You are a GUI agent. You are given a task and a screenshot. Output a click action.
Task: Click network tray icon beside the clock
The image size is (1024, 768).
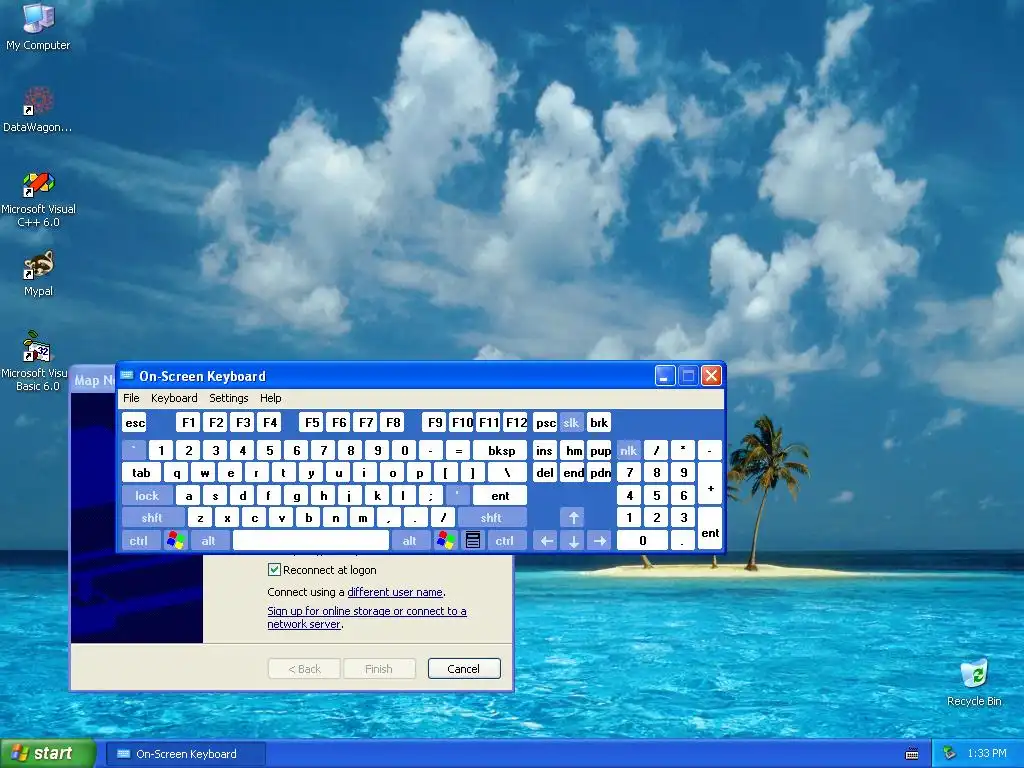coord(950,754)
